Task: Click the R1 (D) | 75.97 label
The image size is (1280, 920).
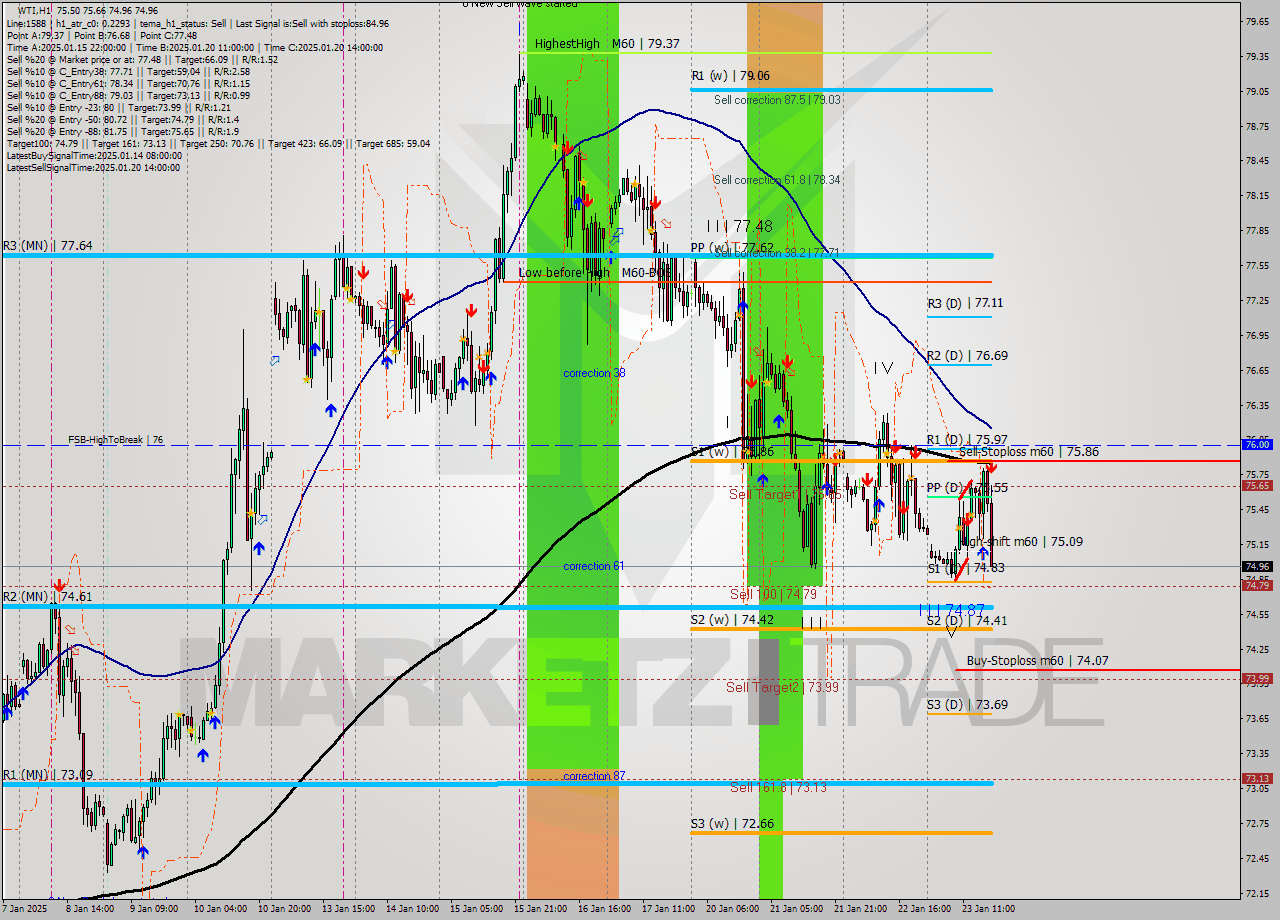Action: click(967, 440)
